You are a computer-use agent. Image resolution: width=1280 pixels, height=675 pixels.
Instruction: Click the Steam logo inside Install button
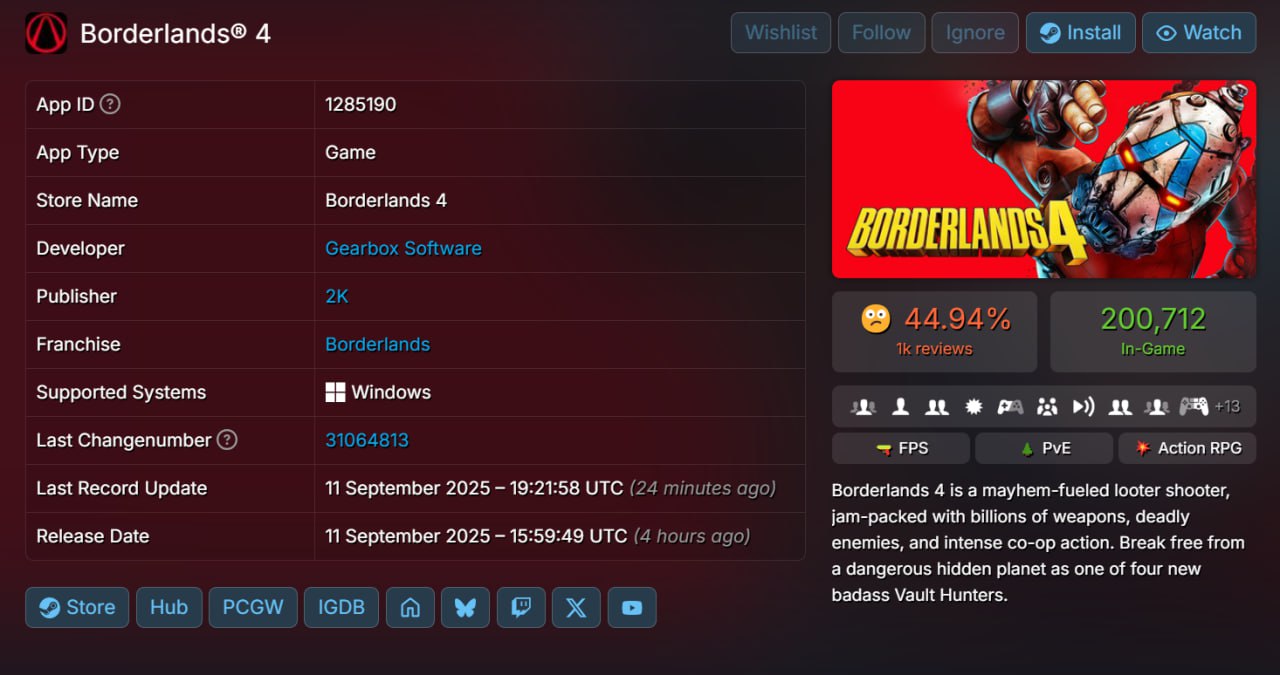pyautogui.click(x=1050, y=33)
